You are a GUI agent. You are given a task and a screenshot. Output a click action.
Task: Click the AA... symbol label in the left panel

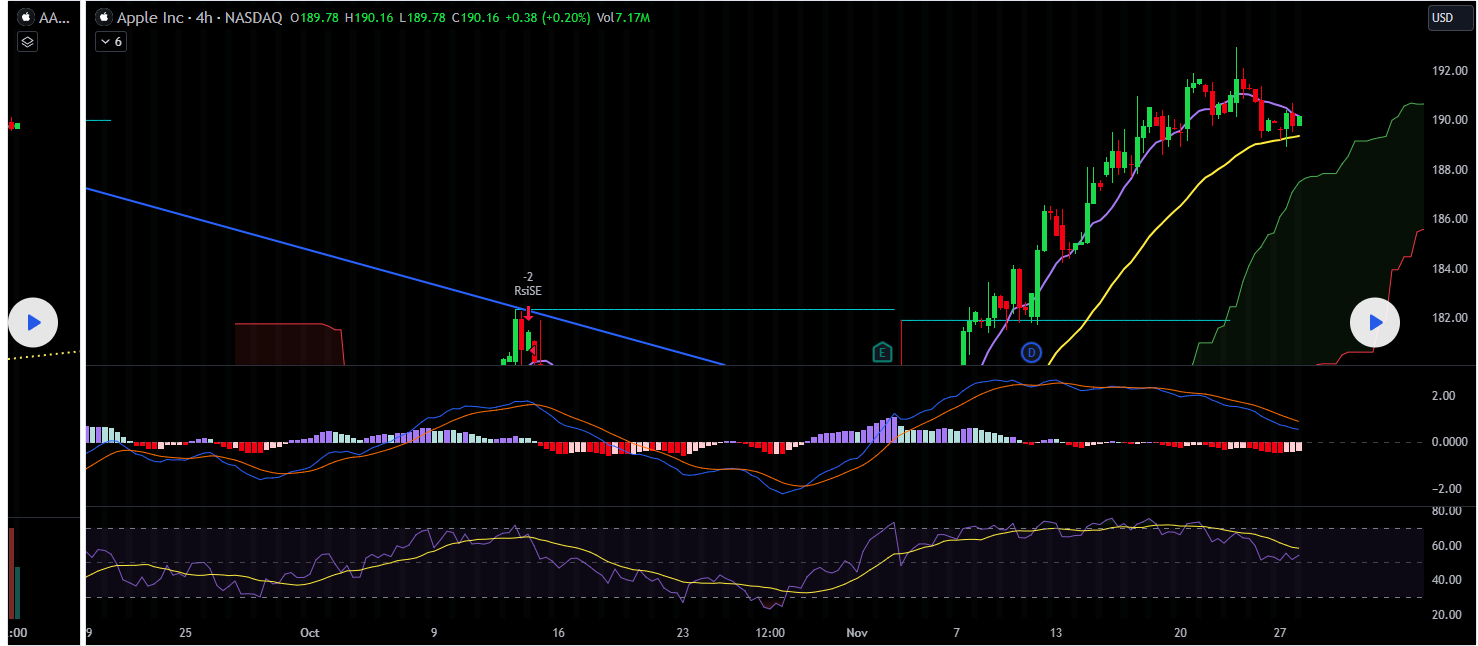(54, 17)
